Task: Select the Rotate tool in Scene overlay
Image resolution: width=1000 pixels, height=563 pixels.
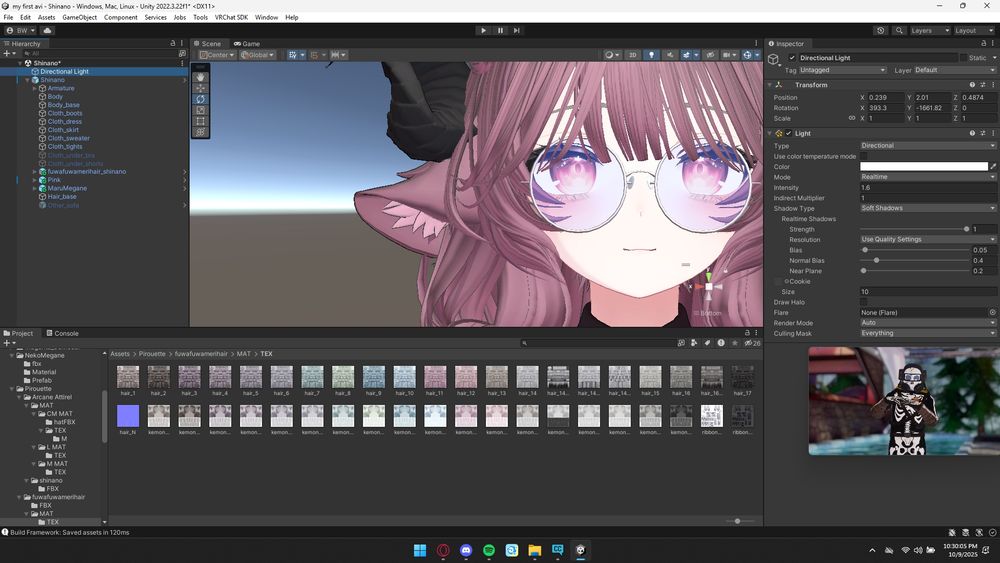Action: click(200, 99)
